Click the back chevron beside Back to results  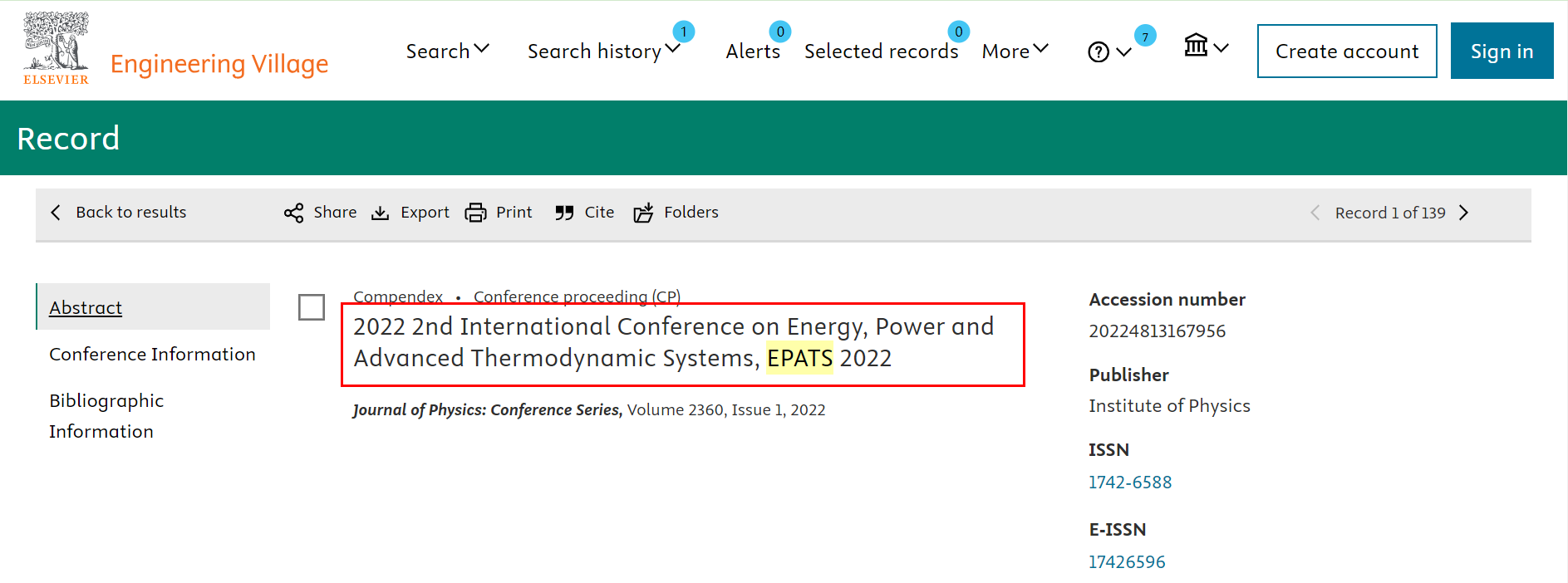pyautogui.click(x=56, y=213)
